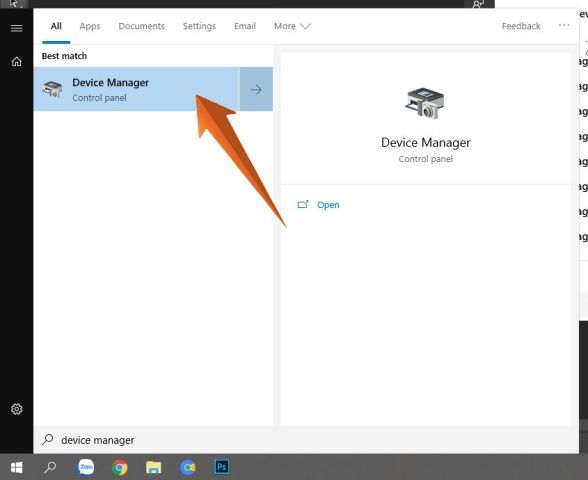
Task: Launch Photoshop from the taskbar
Action: click(222, 467)
